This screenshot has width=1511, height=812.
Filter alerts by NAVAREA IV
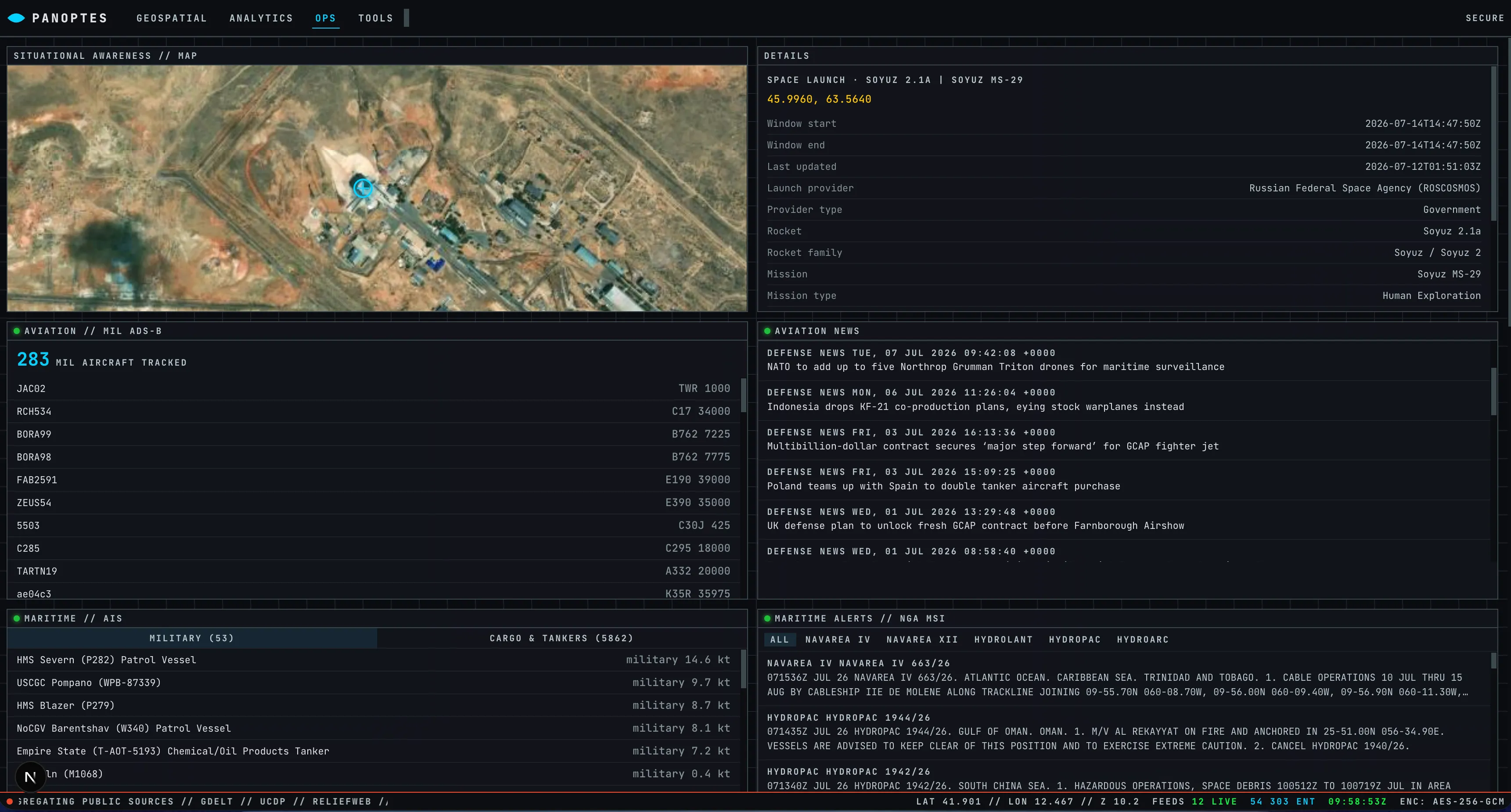838,640
